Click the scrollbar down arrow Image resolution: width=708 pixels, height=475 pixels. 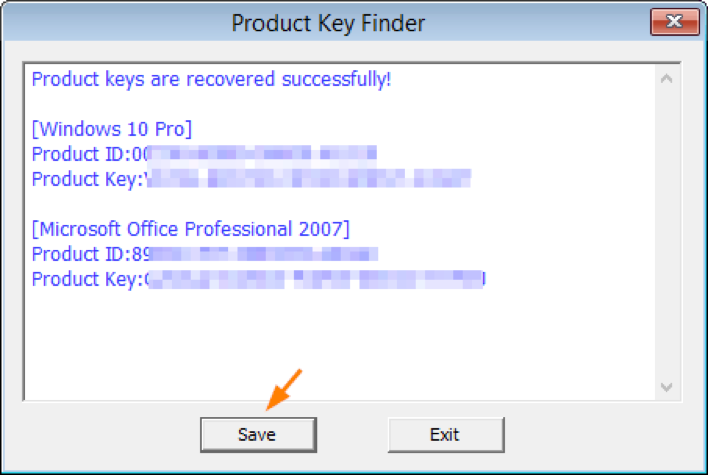pos(666,387)
